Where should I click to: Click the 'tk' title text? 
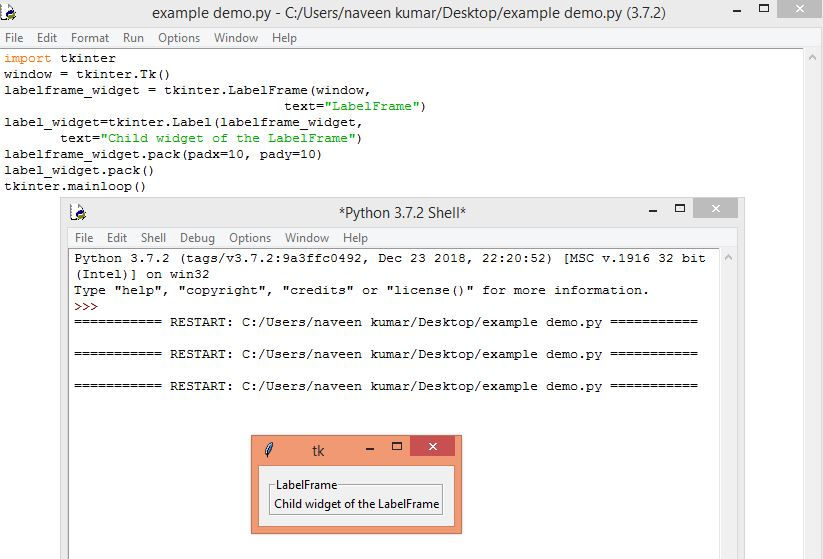pos(318,451)
